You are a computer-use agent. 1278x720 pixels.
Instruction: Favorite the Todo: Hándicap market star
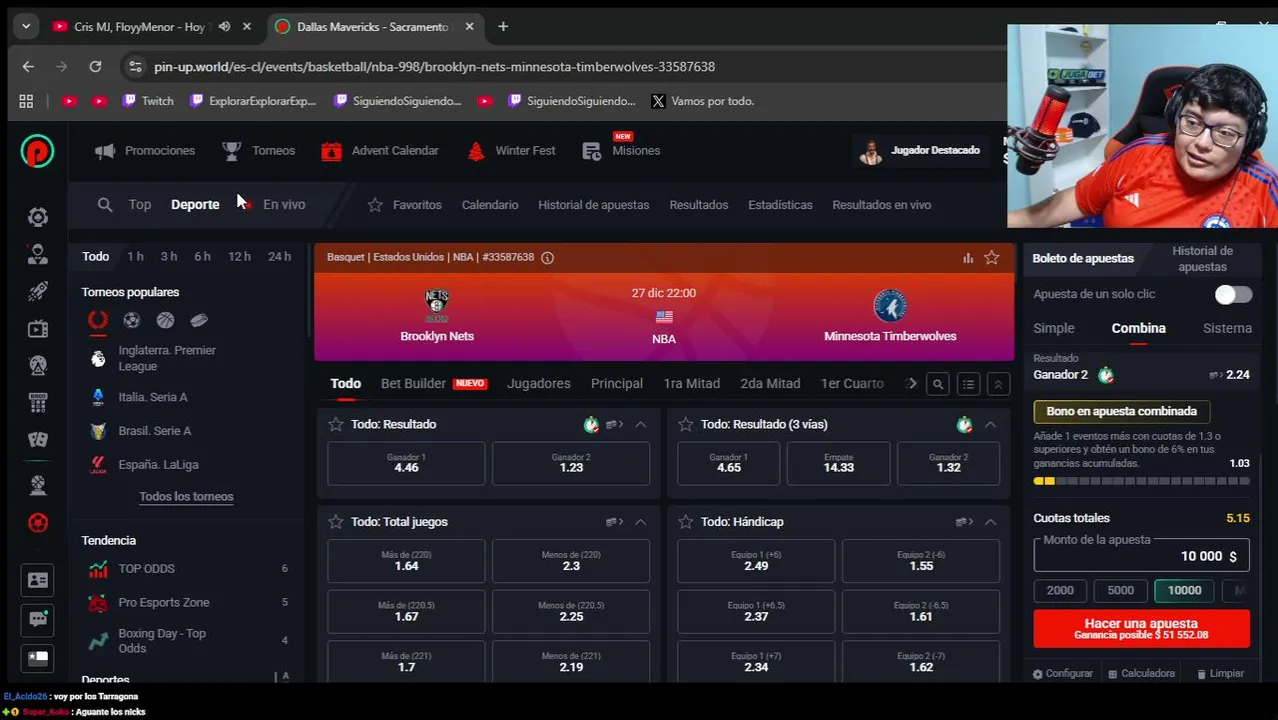point(686,522)
